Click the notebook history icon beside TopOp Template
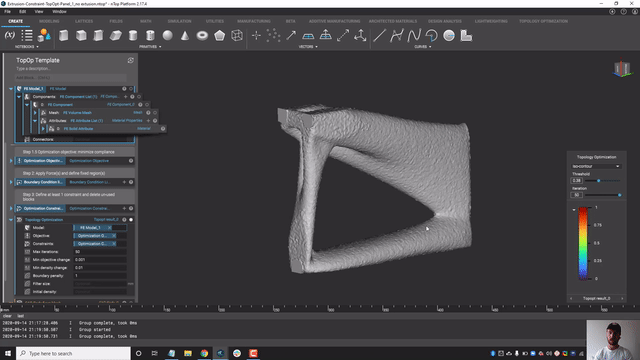The height and width of the screenshot is (360, 640). point(131,60)
